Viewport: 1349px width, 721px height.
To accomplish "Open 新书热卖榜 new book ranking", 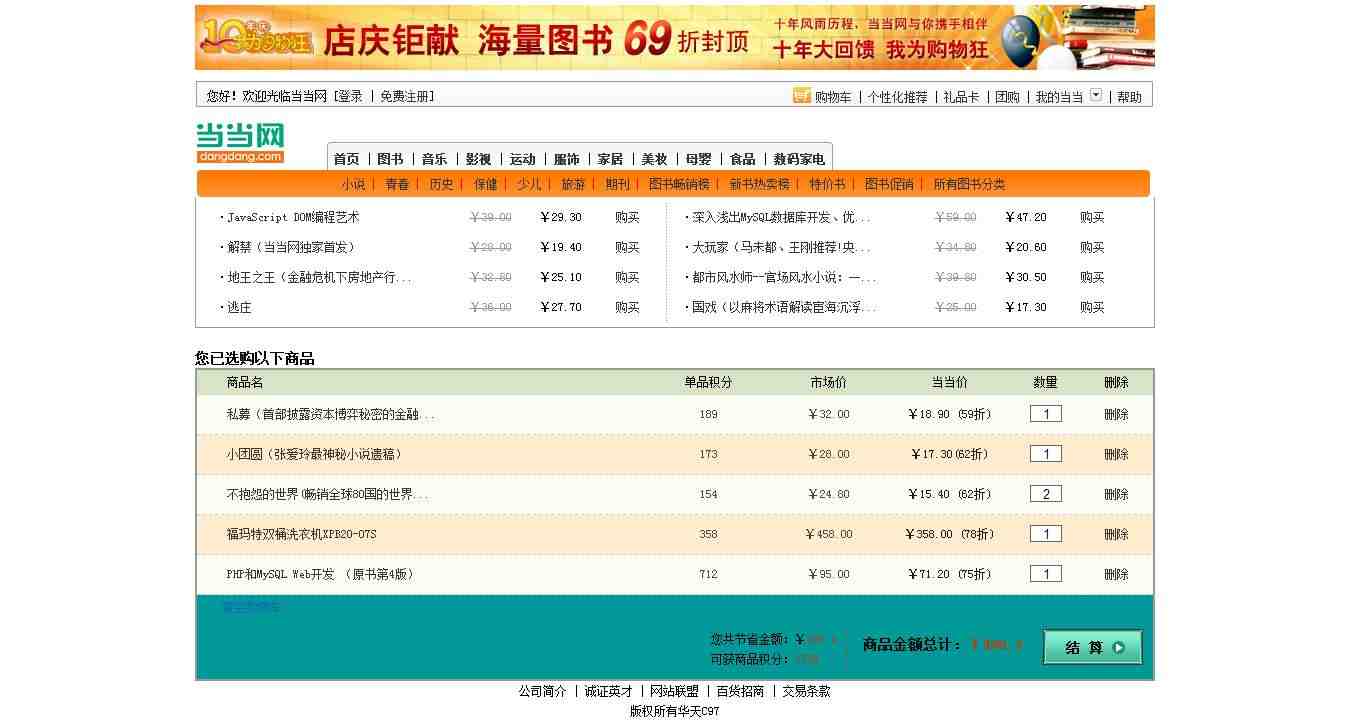I will coord(759,184).
